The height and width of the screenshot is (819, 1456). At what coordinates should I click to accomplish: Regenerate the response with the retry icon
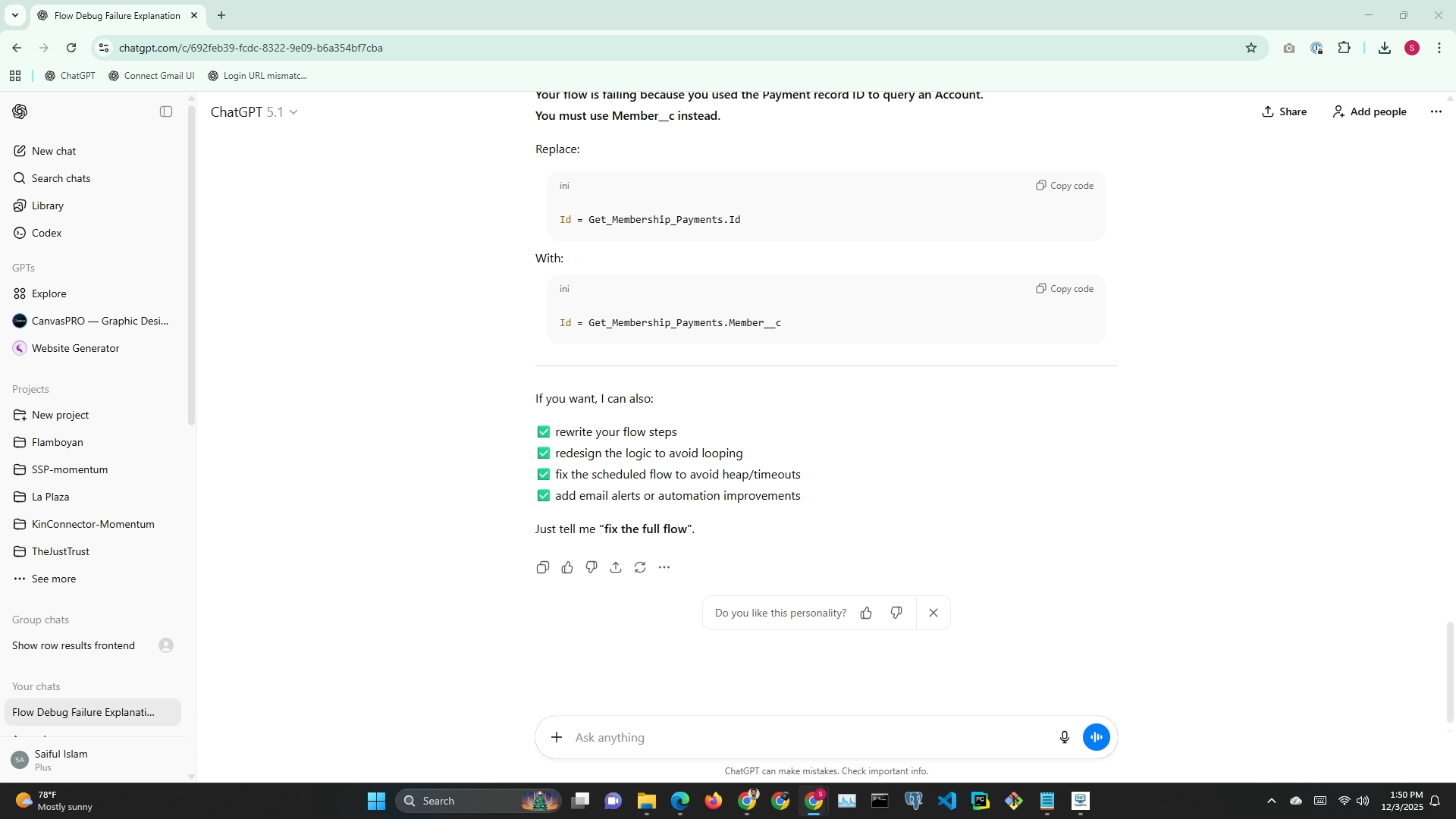[x=640, y=567]
